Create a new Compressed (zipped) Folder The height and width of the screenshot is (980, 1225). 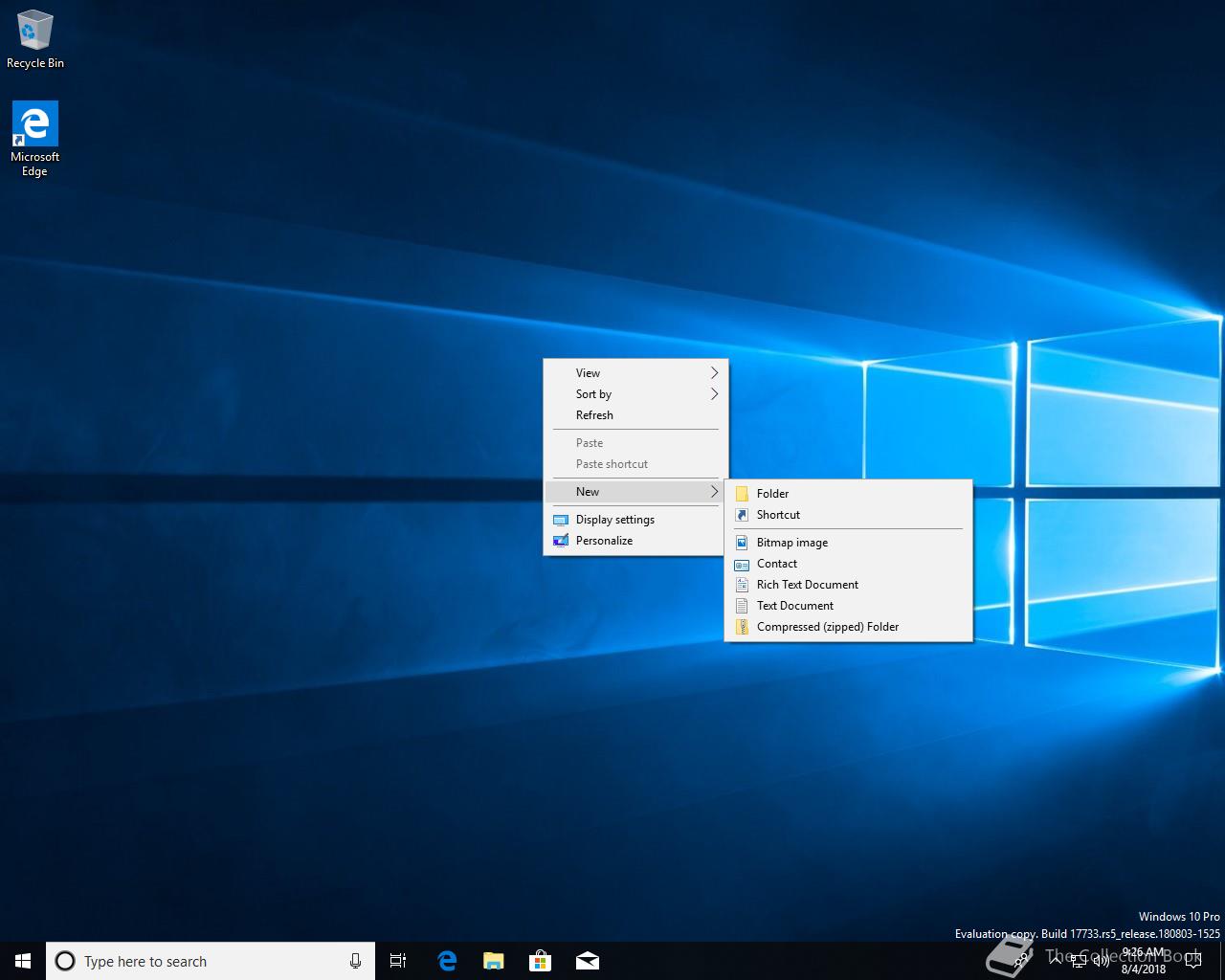point(827,627)
